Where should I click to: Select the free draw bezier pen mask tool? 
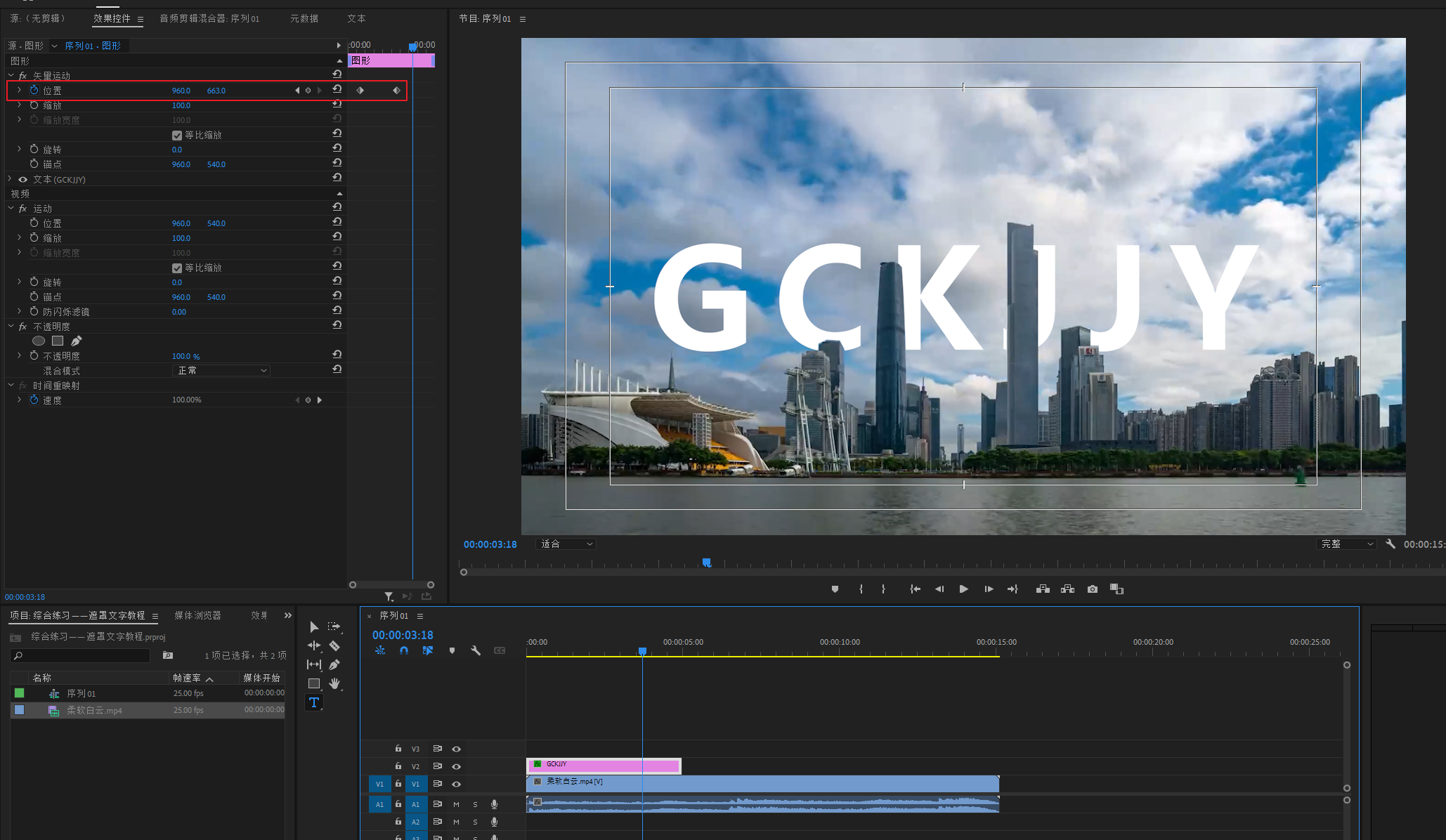(x=77, y=341)
